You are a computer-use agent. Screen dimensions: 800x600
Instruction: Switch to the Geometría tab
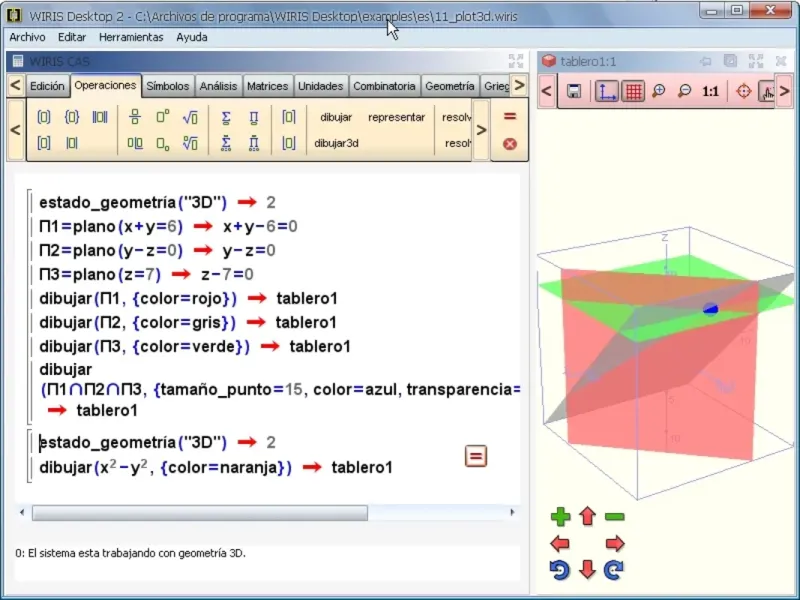coord(449,86)
